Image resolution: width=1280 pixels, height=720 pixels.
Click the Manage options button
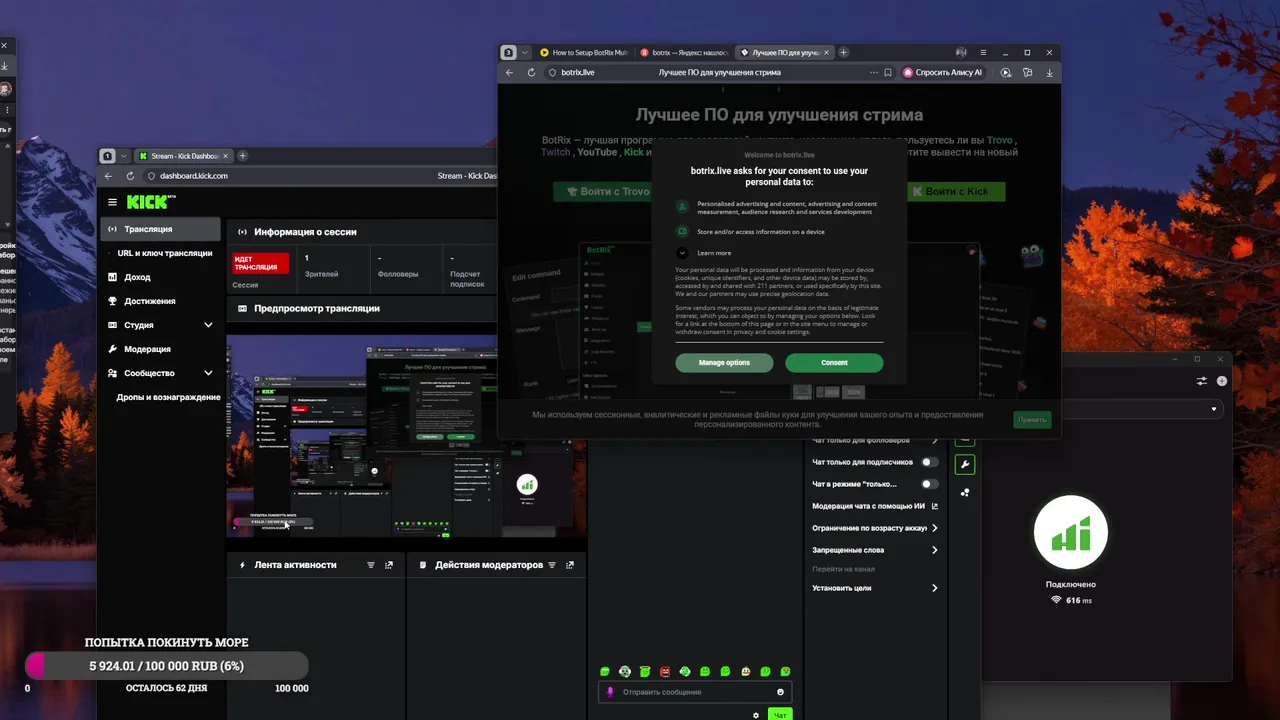tap(724, 362)
